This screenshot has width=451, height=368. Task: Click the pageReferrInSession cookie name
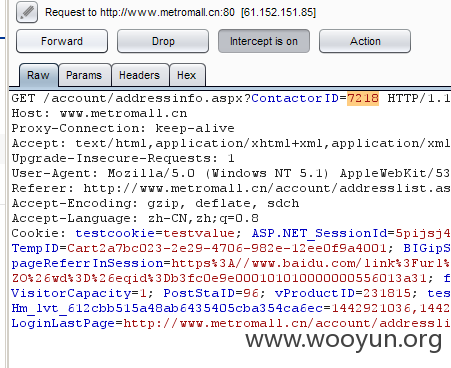click(87, 263)
